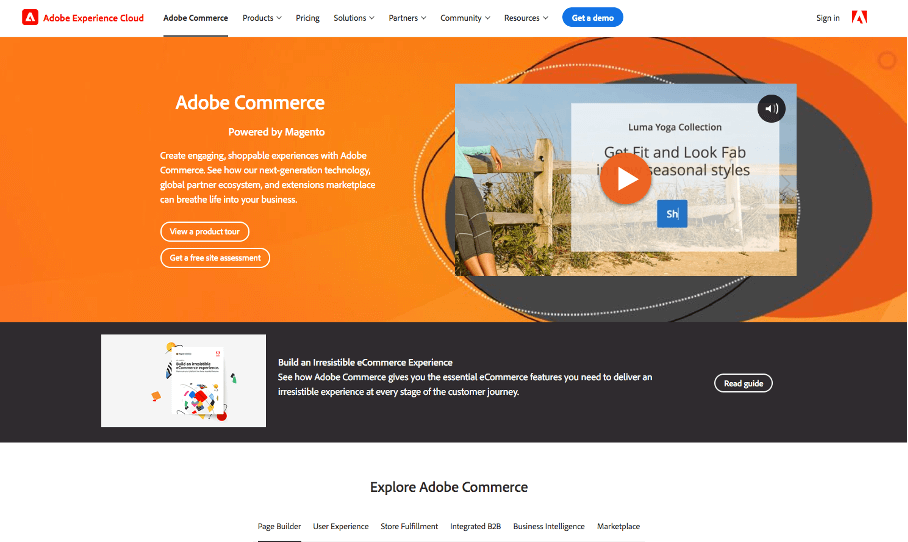Select the Business Intelligence tab
The height and width of the screenshot is (542, 908).
pyautogui.click(x=548, y=526)
